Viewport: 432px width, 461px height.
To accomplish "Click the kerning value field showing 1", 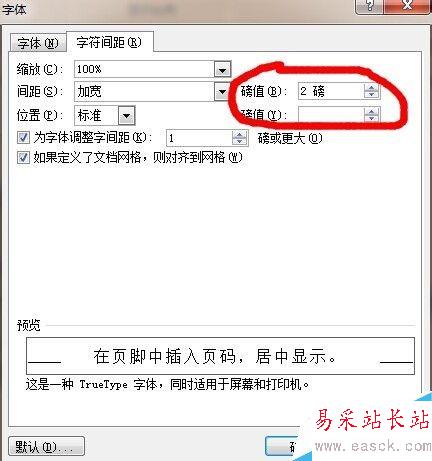I will [x=199, y=138].
